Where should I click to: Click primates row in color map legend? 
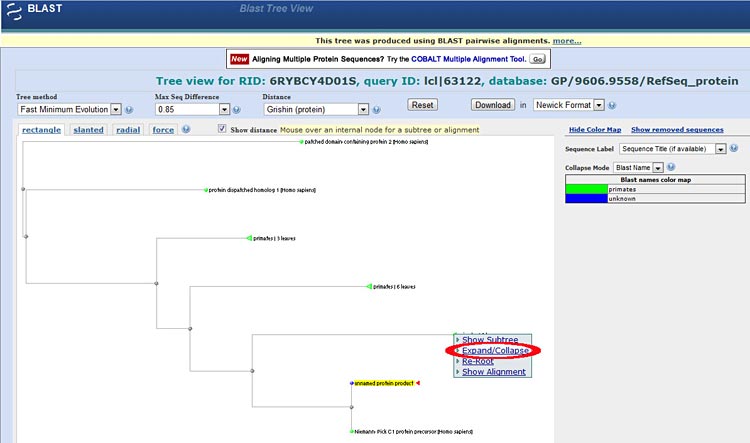[x=655, y=189]
